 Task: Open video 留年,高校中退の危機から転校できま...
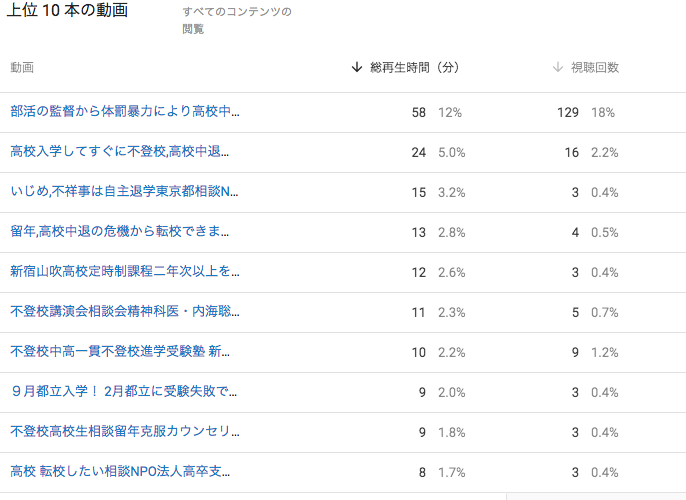point(125,232)
